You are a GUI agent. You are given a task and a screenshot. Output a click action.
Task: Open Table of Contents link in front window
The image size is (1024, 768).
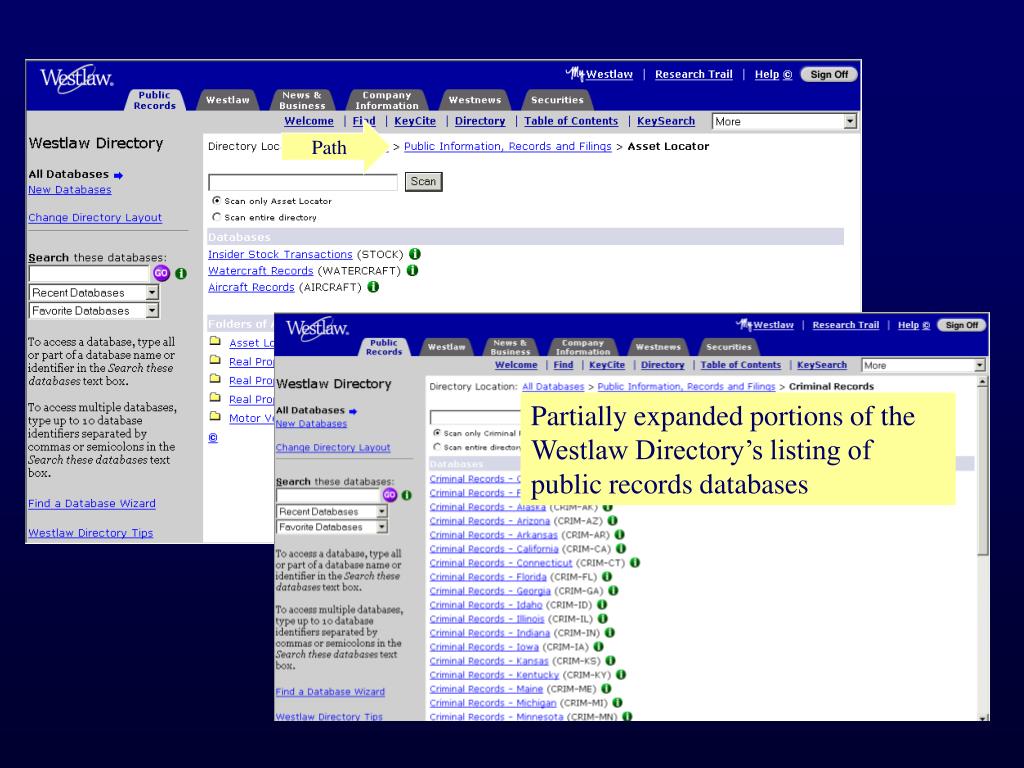point(741,365)
